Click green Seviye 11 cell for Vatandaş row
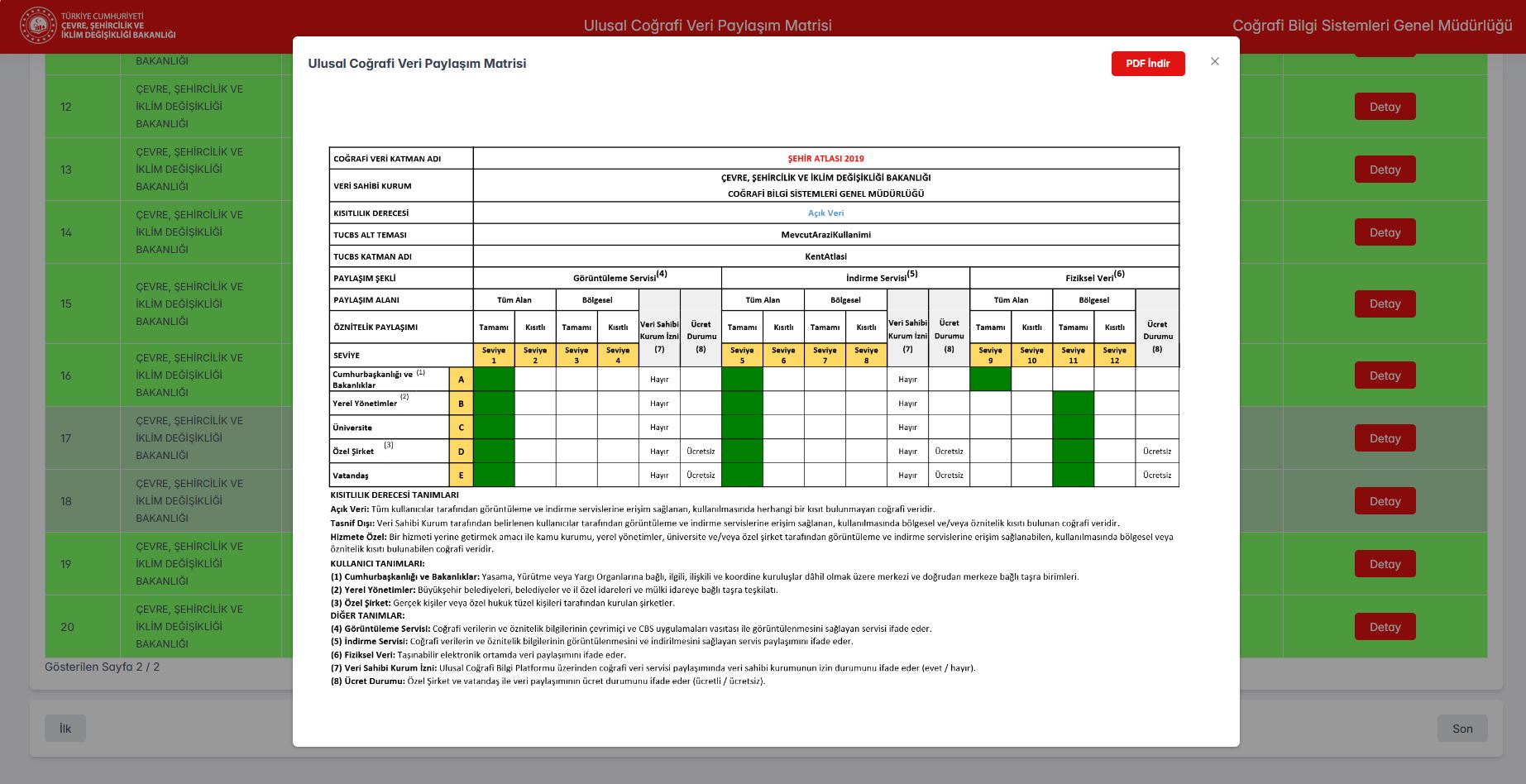 1073,476
